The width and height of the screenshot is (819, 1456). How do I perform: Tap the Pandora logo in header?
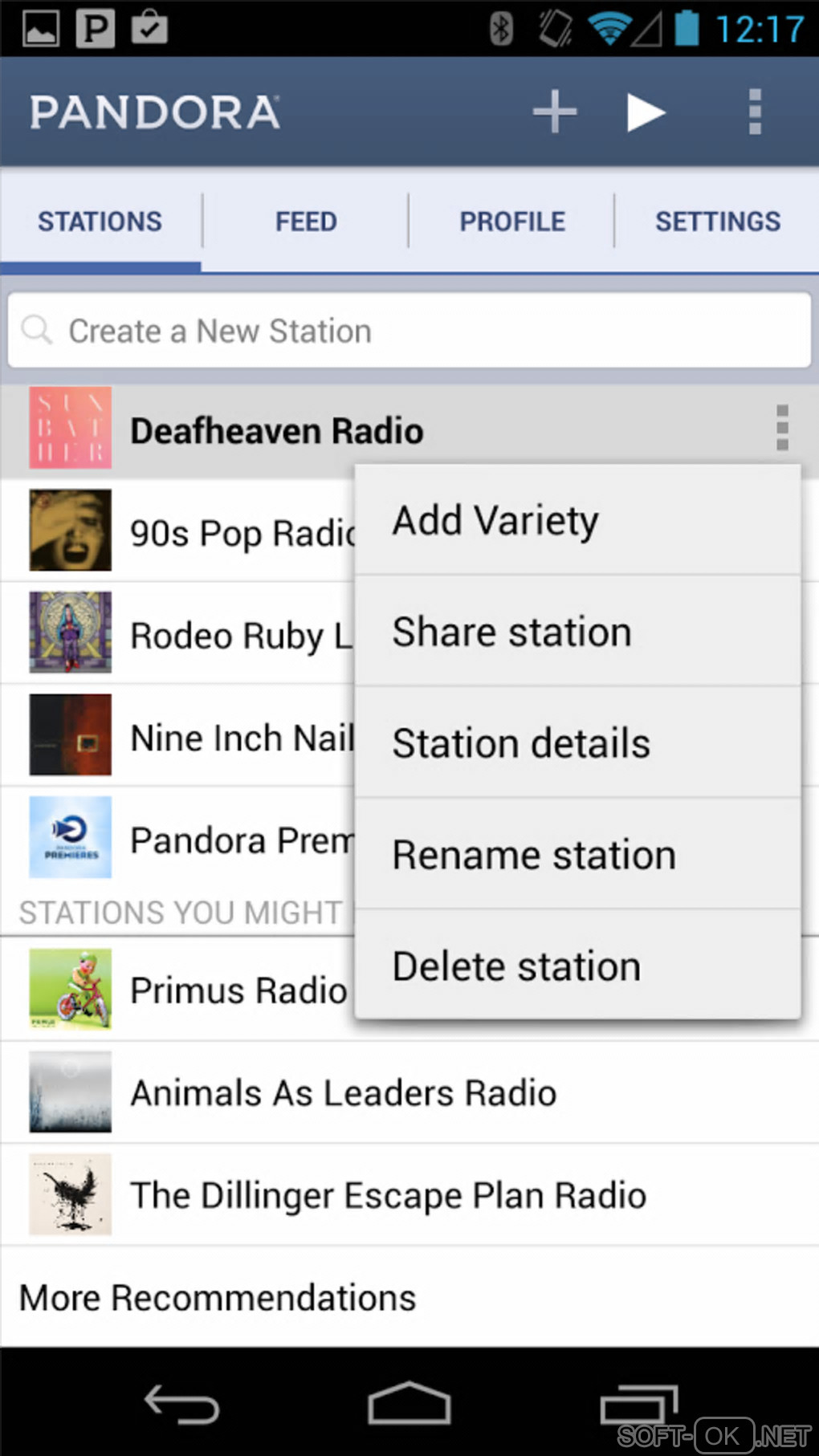155,112
